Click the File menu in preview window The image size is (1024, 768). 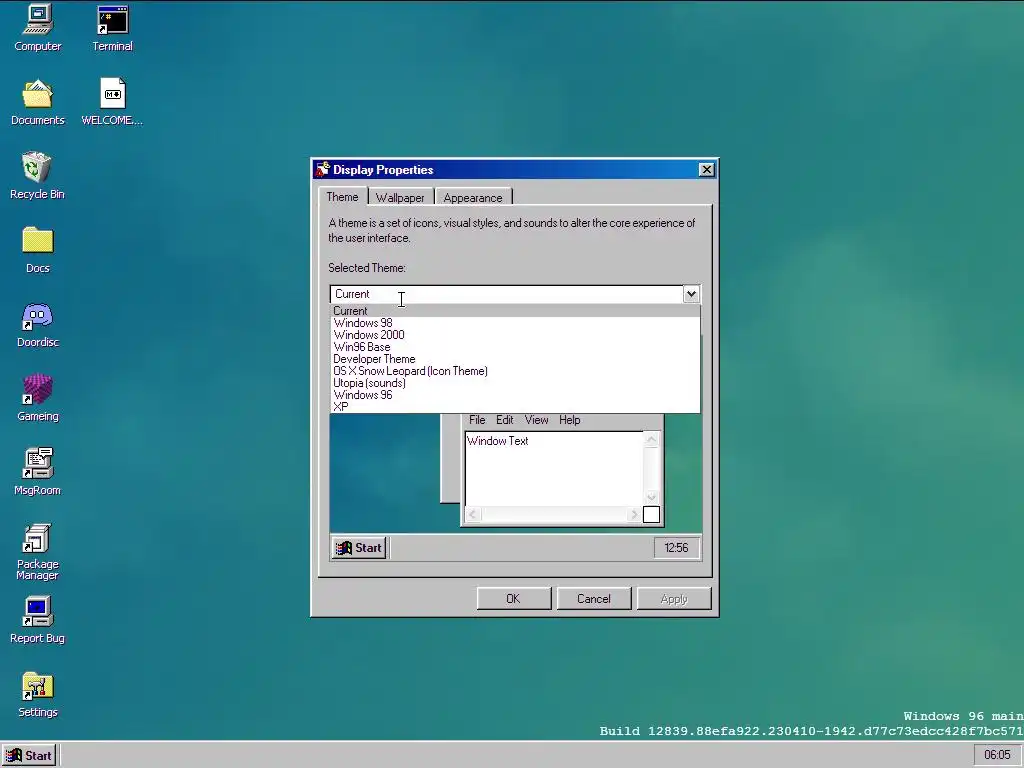click(x=477, y=420)
